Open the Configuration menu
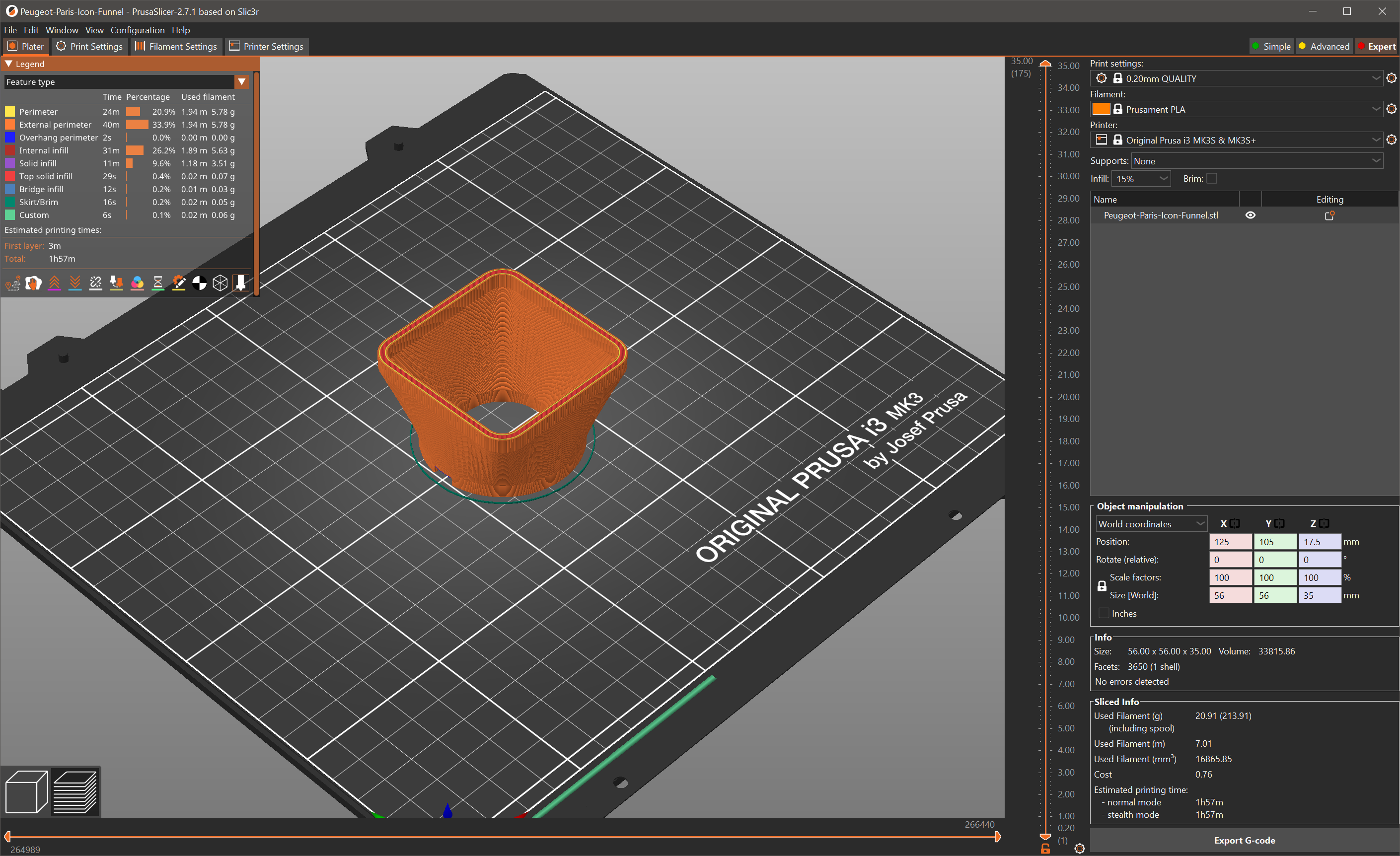This screenshot has height=856, width=1400. pos(137,30)
